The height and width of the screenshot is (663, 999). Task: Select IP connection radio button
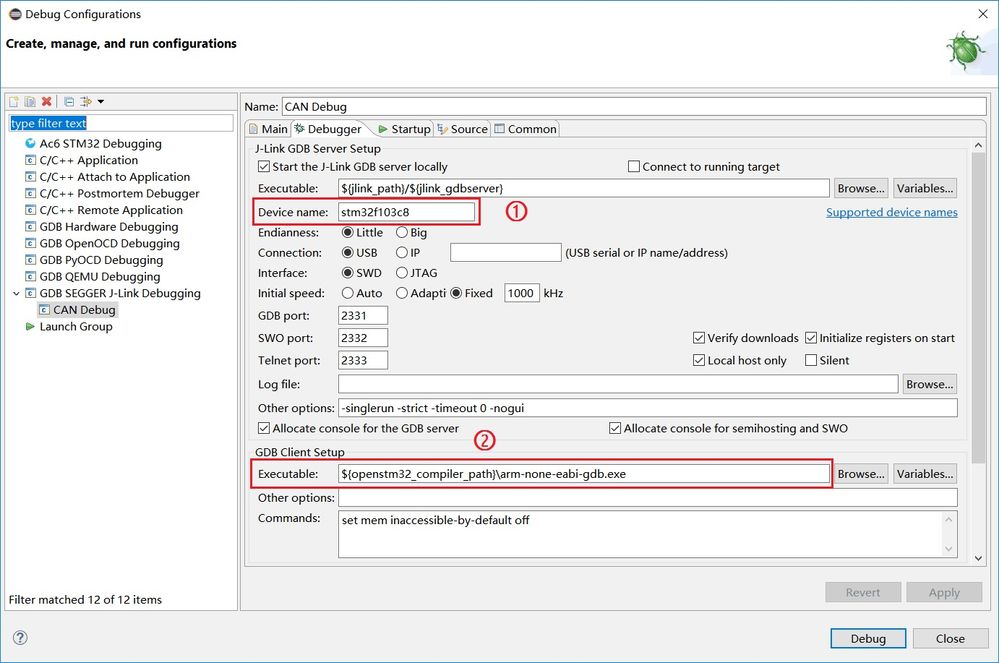point(402,253)
